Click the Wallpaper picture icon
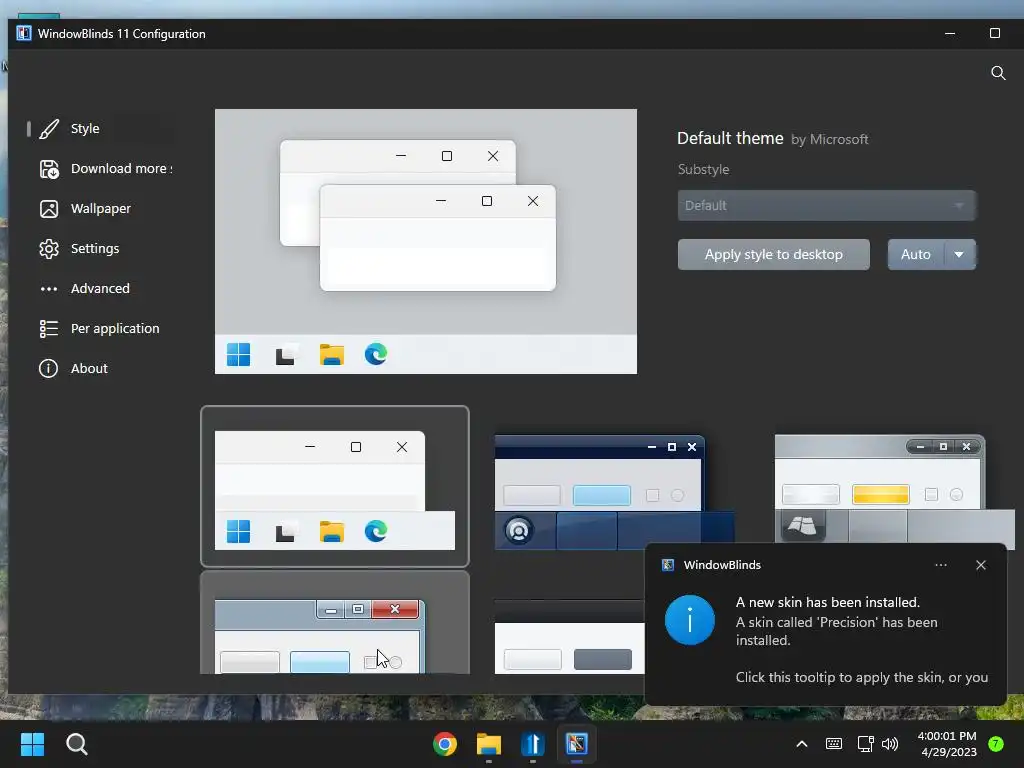The image size is (1024, 768). tap(49, 209)
